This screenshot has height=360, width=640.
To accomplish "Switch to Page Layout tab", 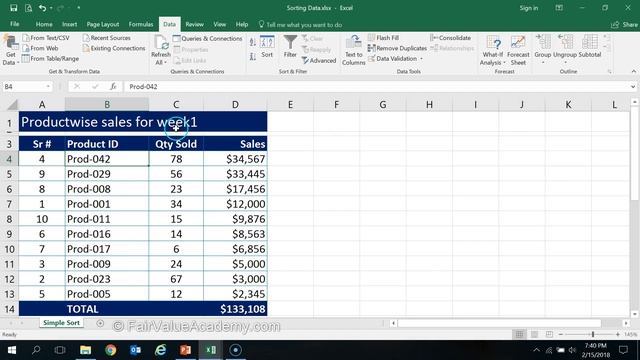I will (x=102, y=24).
